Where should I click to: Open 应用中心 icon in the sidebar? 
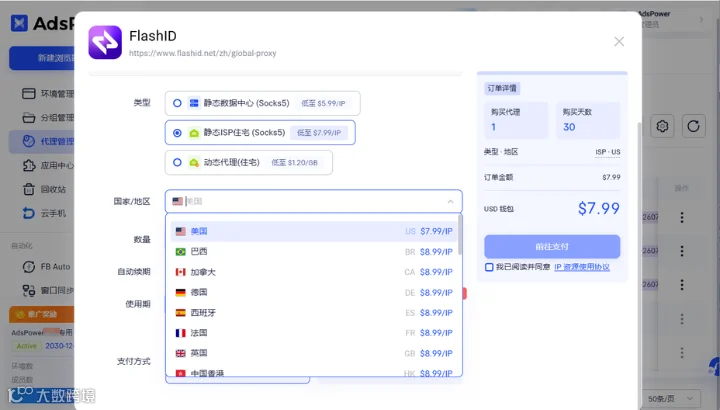click(x=28, y=165)
